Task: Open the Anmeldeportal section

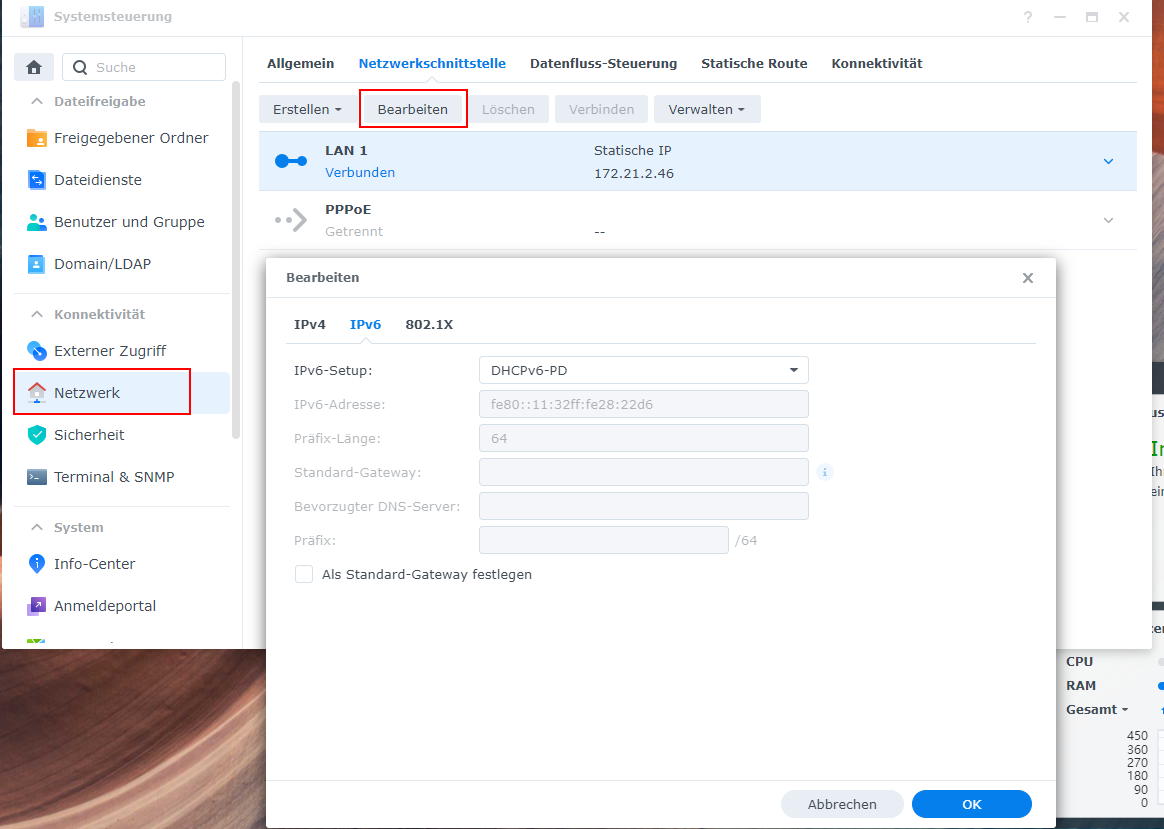Action: pyautogui.click(x=102, y=605)
